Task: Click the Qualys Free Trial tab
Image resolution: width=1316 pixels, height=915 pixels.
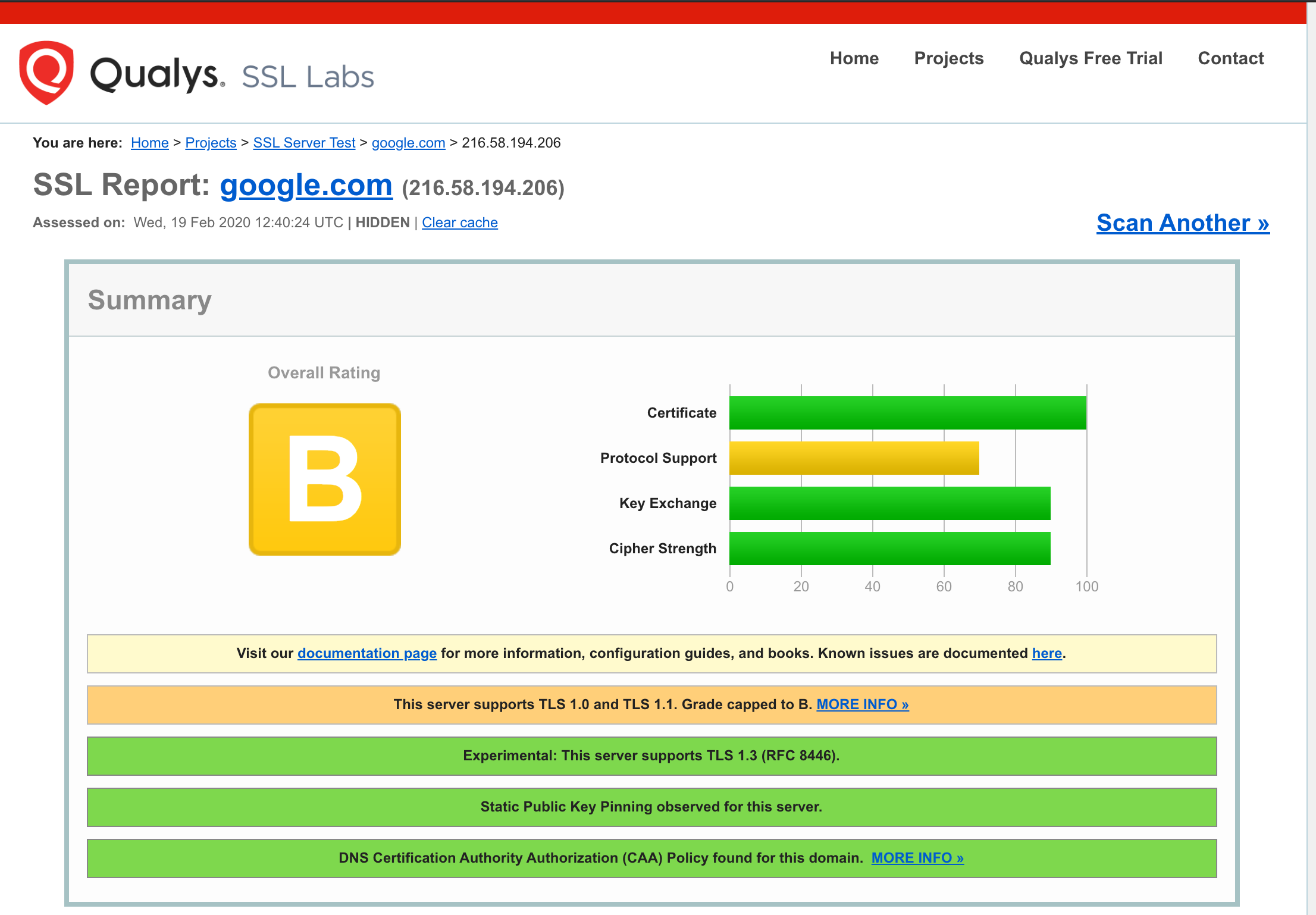Action: pos(1091,58)
